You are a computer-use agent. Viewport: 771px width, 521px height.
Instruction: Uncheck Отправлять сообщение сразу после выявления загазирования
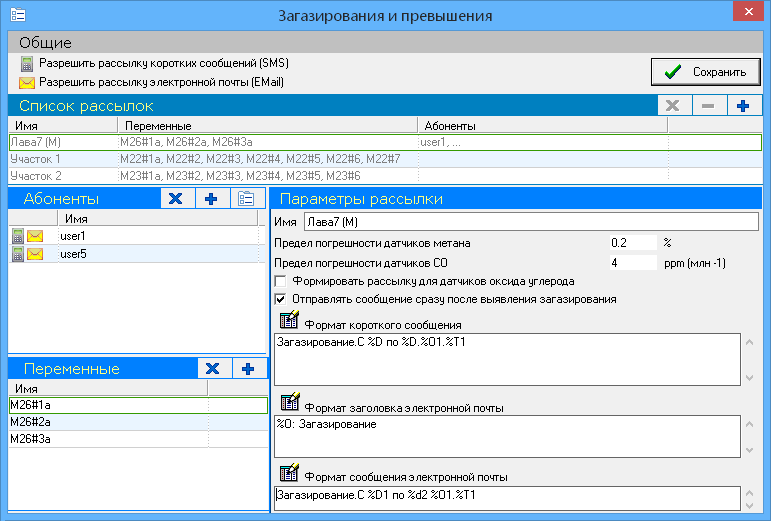tap(280, 299)
